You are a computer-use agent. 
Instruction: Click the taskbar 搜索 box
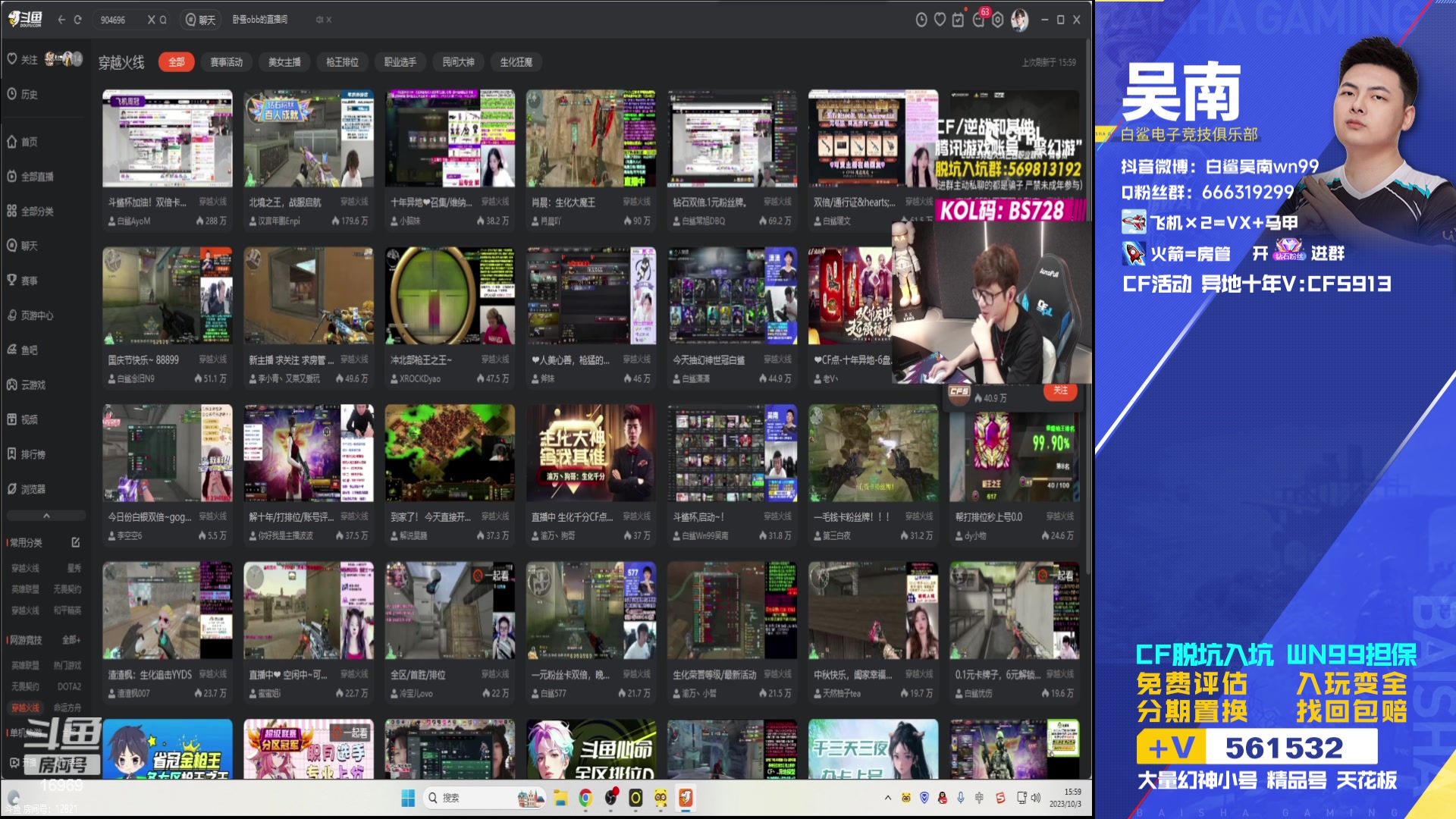(485, 798)
